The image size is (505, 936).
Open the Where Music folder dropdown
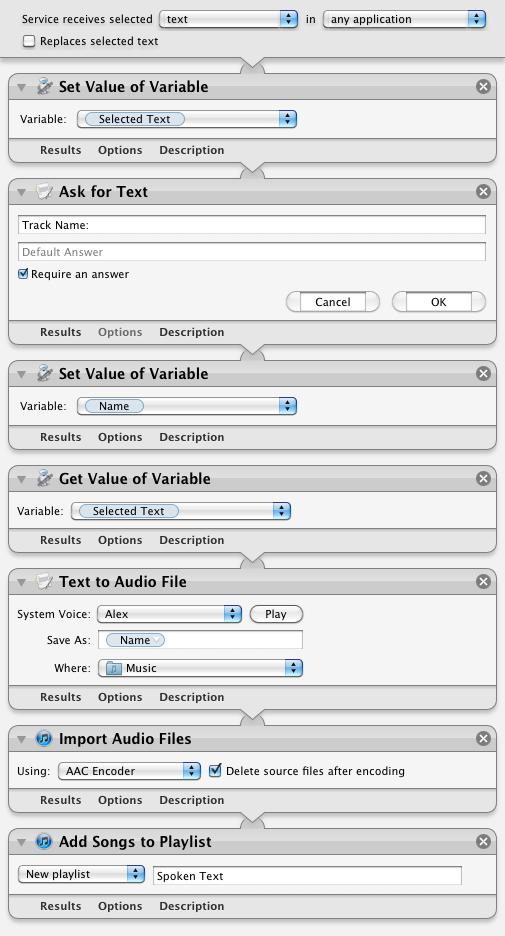point(201,668)
